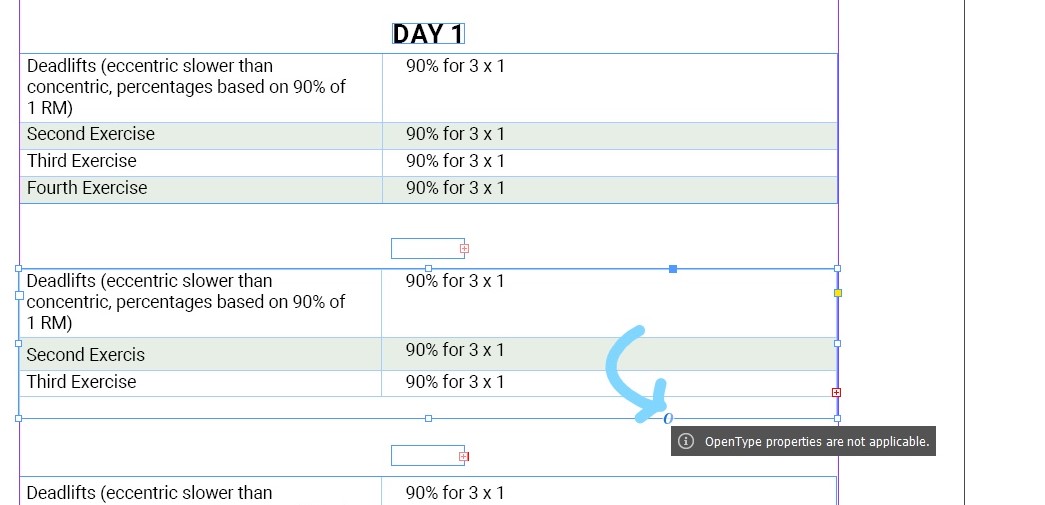Click the OpenType badge icon on frame bottom edge
The height and width of the screenshot is (505, 1045).
click(668, 418)
